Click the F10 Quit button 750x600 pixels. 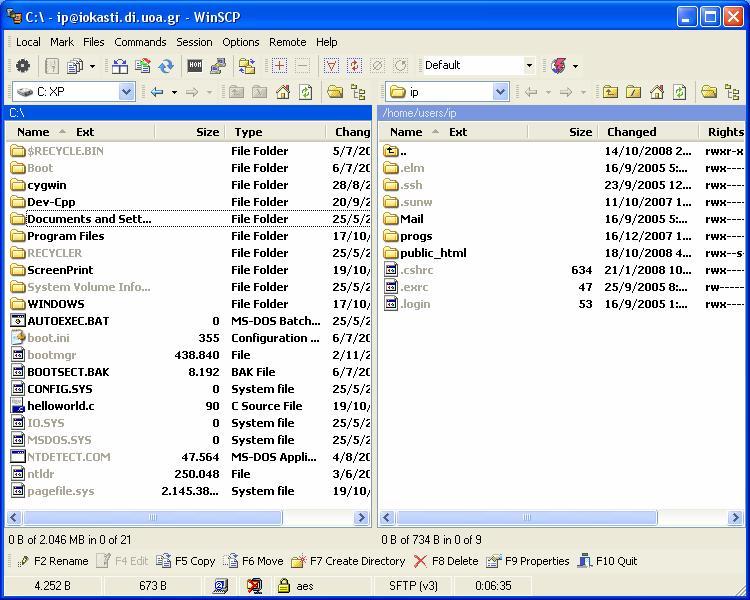click(x=607, y=561)
